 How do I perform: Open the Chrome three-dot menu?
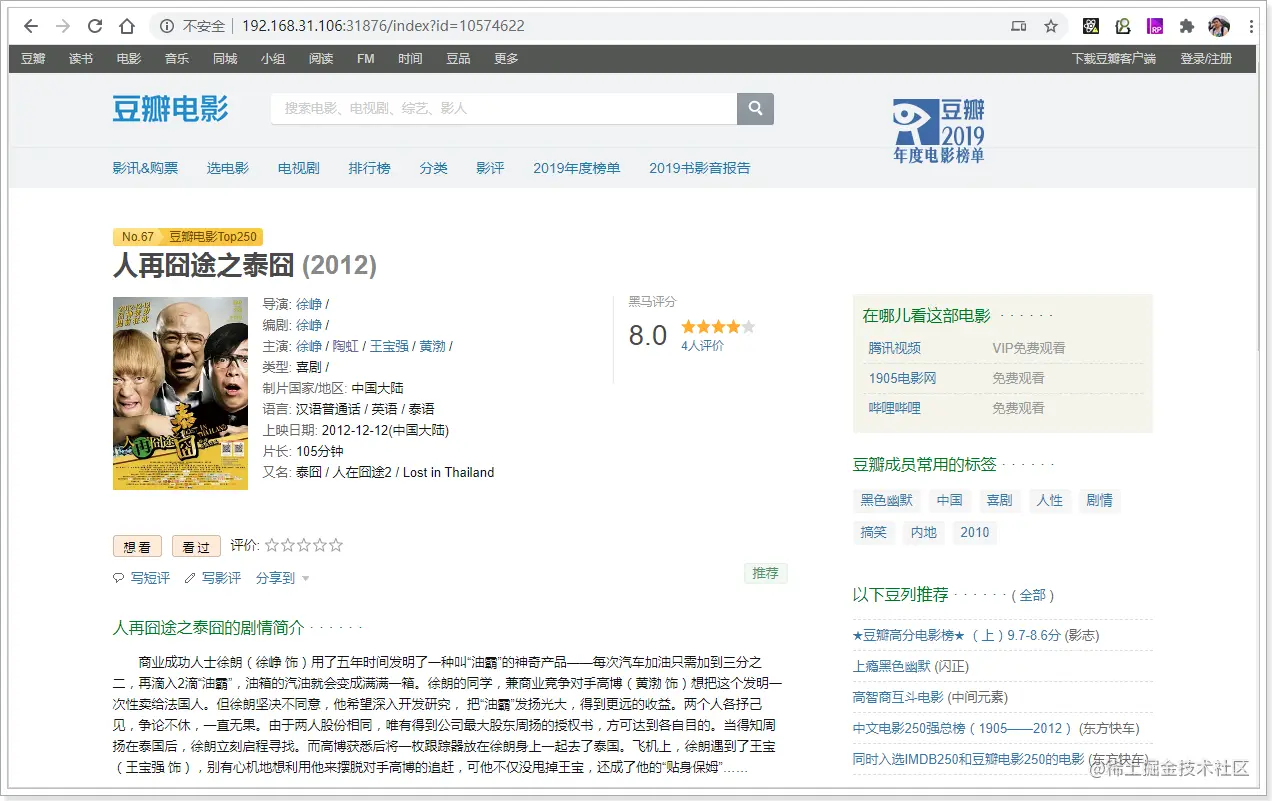click(x=1251, y=26)
